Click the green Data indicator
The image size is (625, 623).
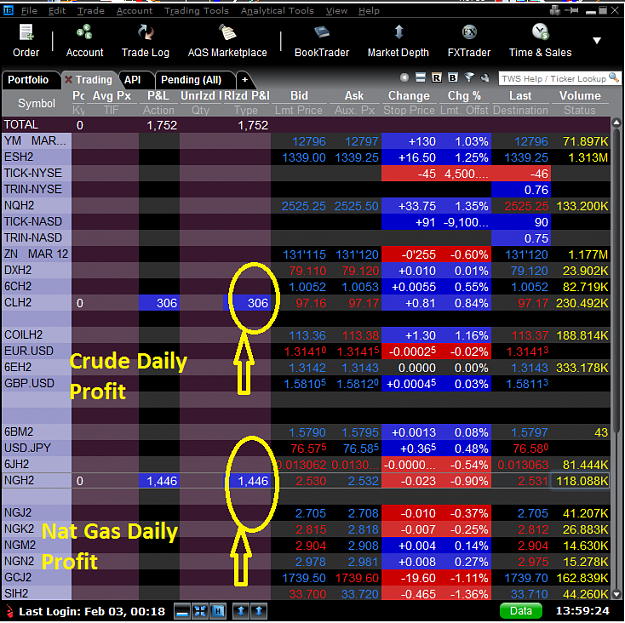pos(521,611)
